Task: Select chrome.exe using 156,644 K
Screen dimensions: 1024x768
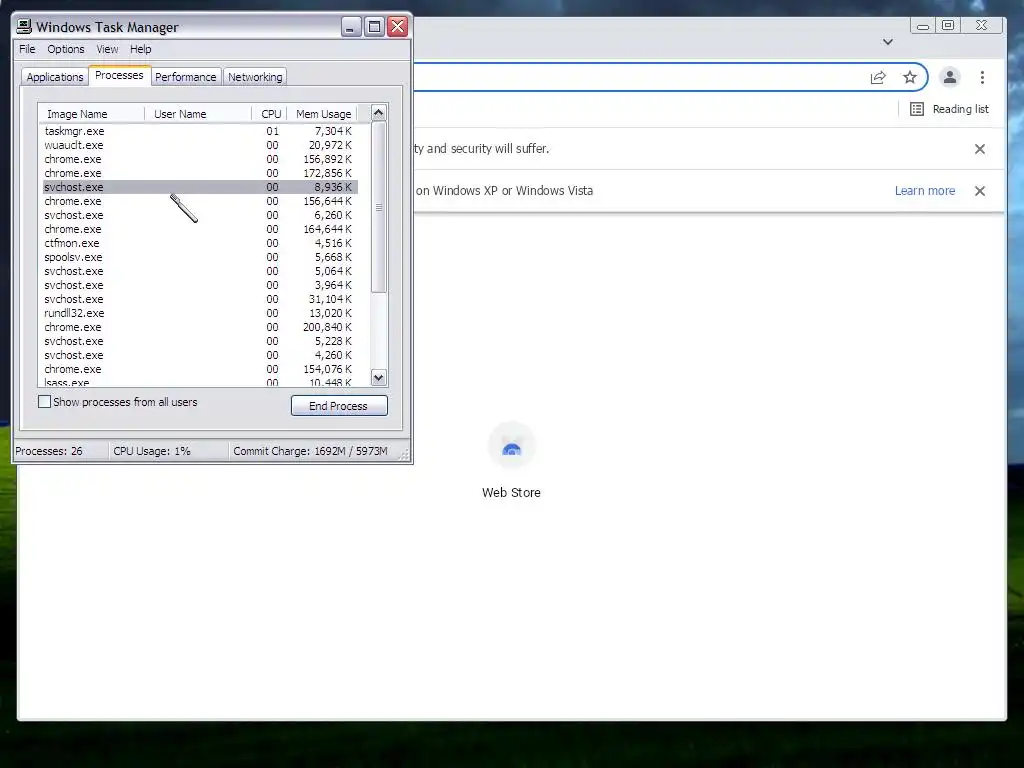Action: (x=200, y=201)
